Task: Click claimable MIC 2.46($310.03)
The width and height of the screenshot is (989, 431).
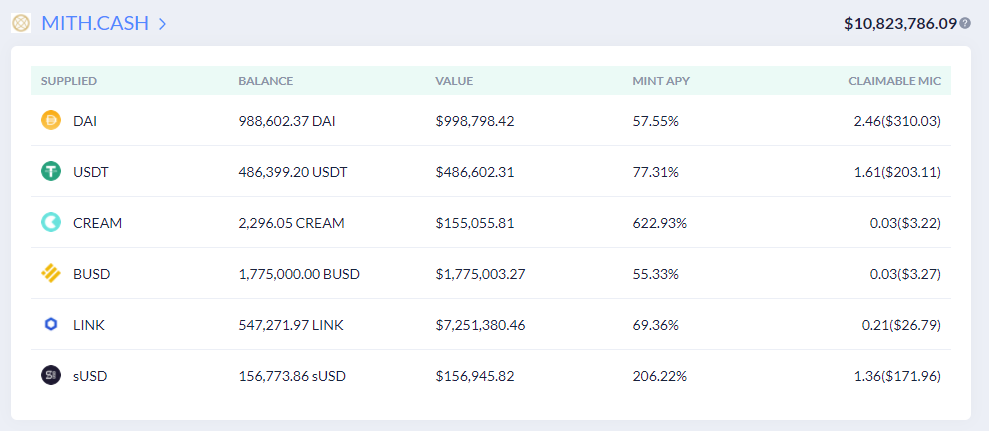Action: (898, 121)
